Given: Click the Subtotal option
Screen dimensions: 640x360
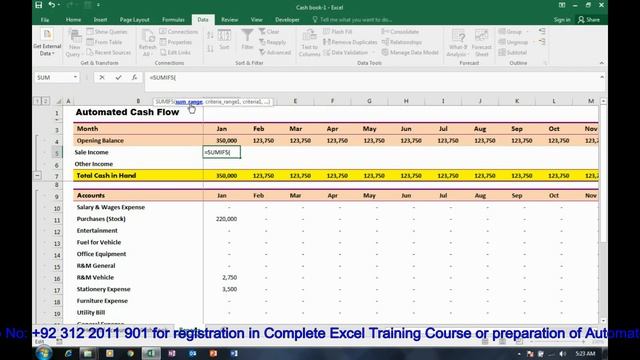Looking at the screenshot, I should pyautogui.click(x=513, y=53).
